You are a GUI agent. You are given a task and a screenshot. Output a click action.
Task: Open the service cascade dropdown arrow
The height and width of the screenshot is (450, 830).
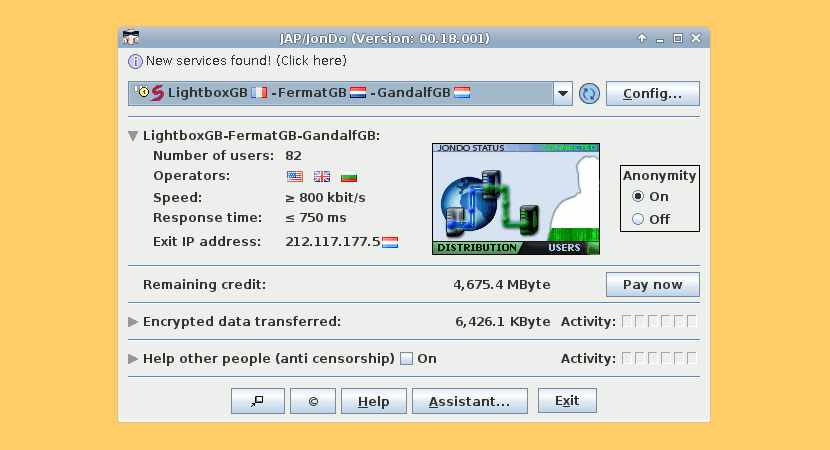[563, 94]
